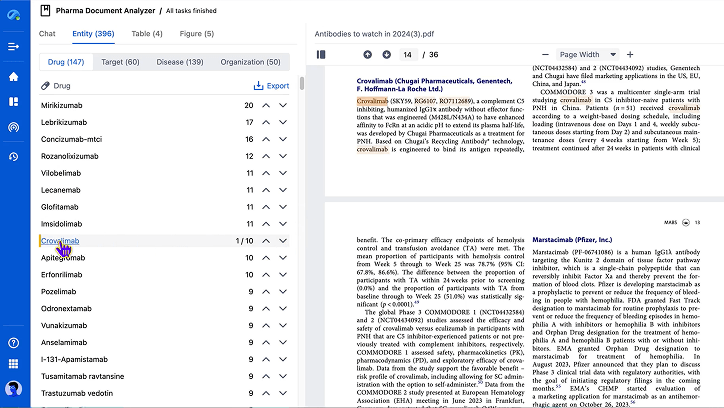
Task: Select Odronextamab in the drug list
Action: [66, 308]
